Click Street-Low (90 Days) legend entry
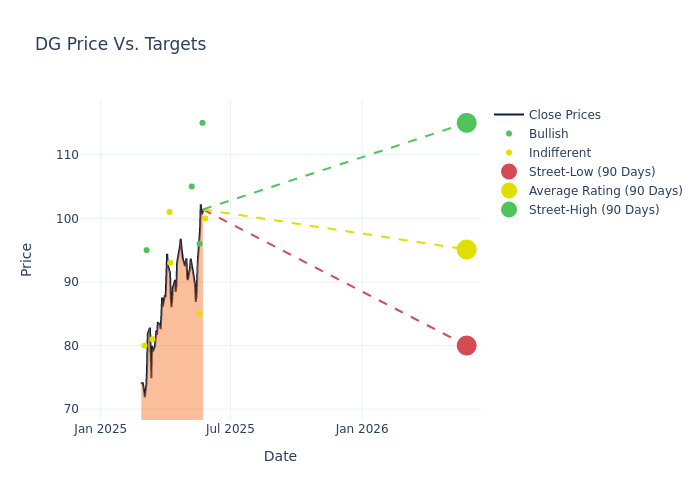 [591, 172]
